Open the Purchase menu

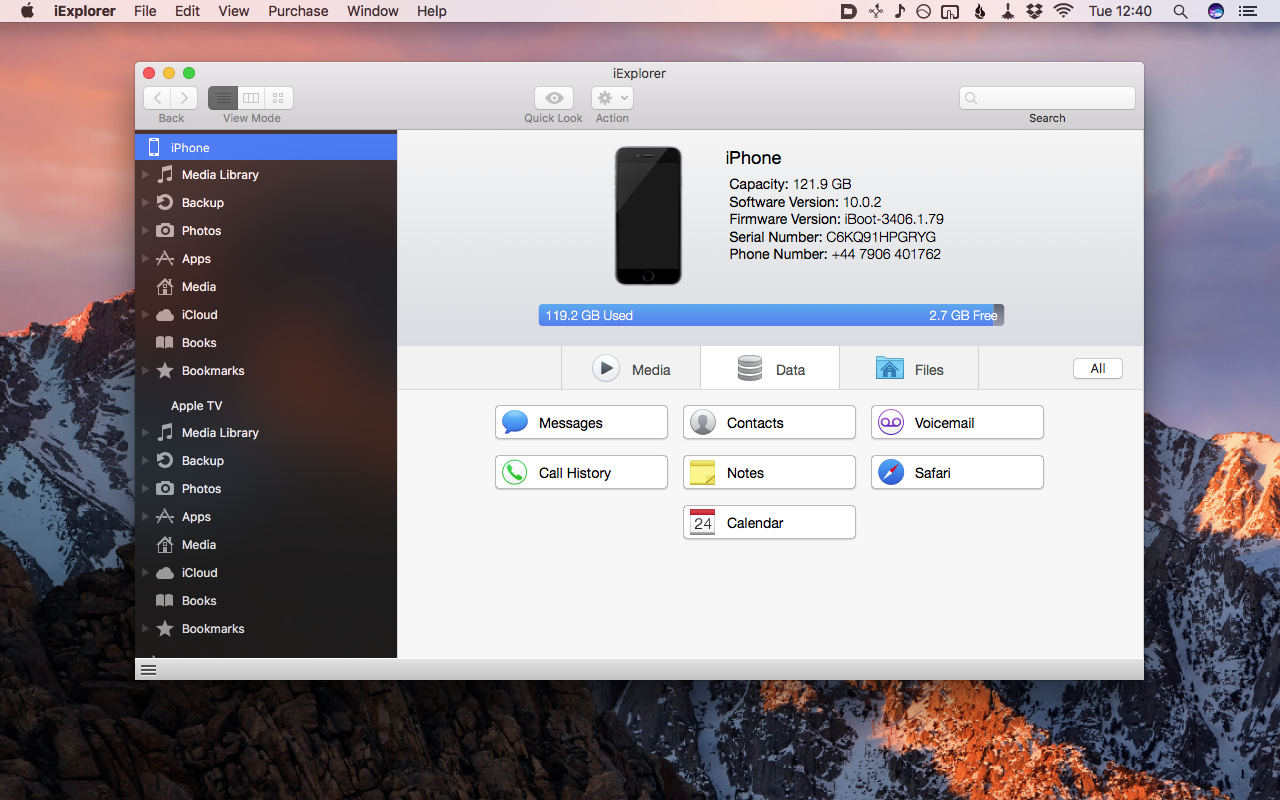(x=298, y=11)
